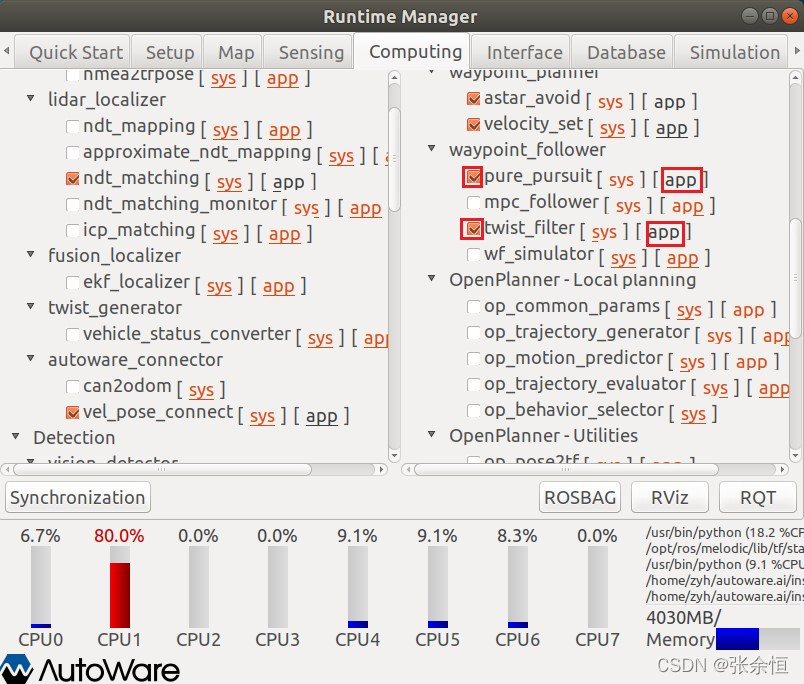Click left panel scroll-down arrow

click(394, 455)
